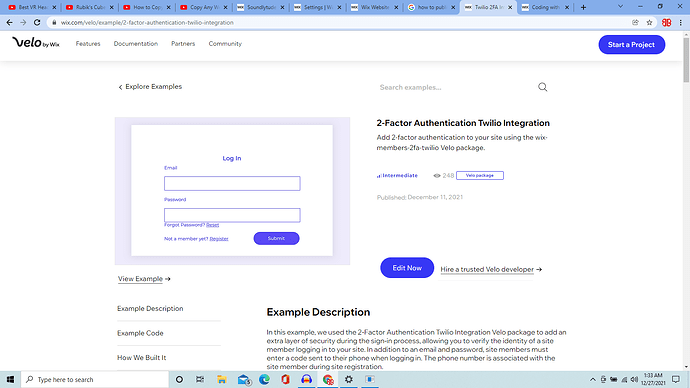Open File Explorer from the taskbar
690x388 pixels.
click(x=222, y=379)
